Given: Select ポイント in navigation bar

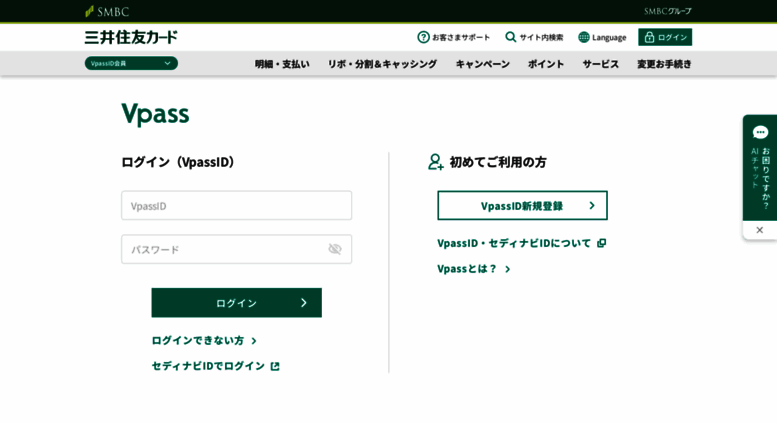Looking at the screenshot, I should tap(546, 64).
